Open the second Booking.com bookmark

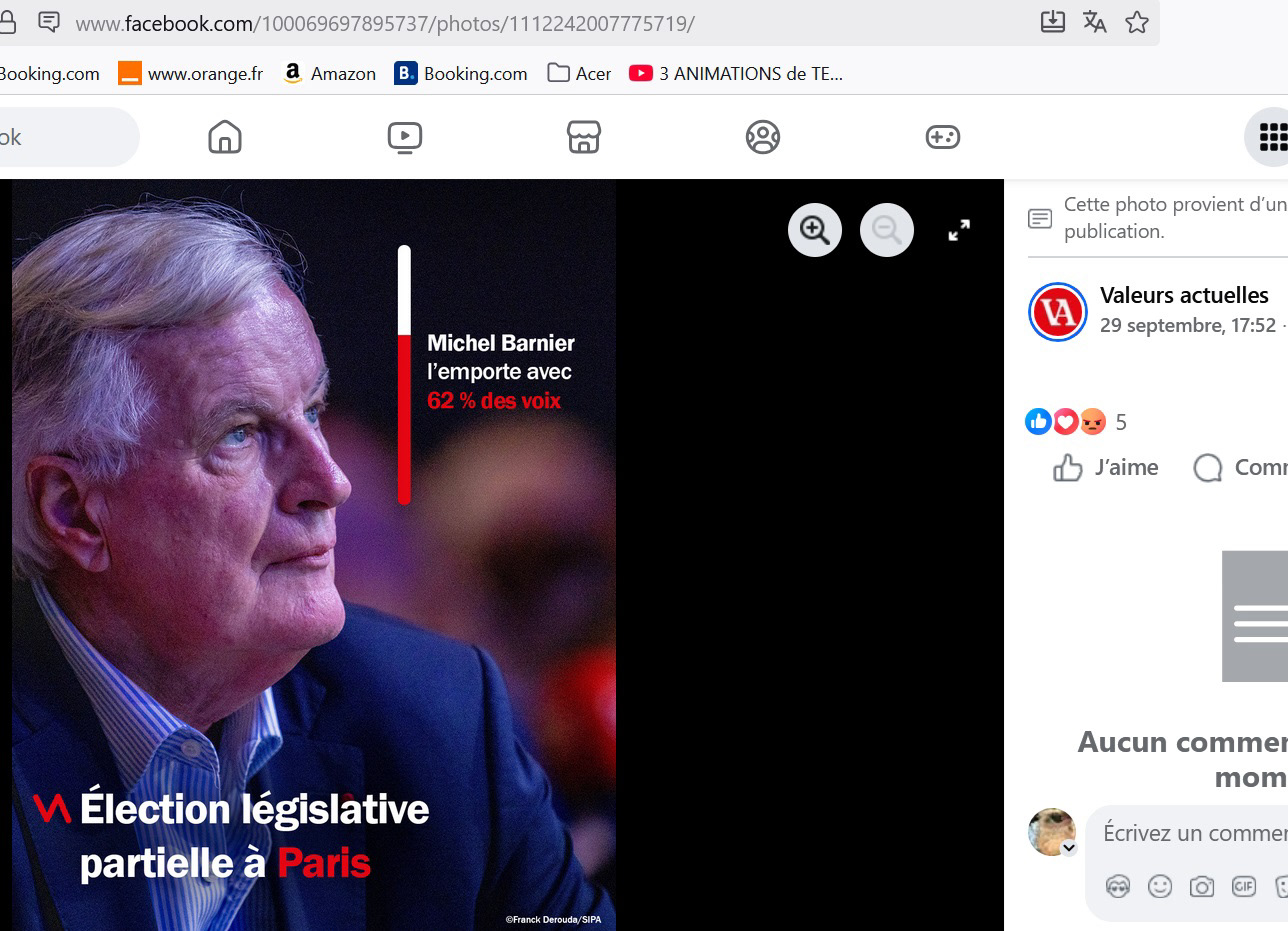click(461, 73)
